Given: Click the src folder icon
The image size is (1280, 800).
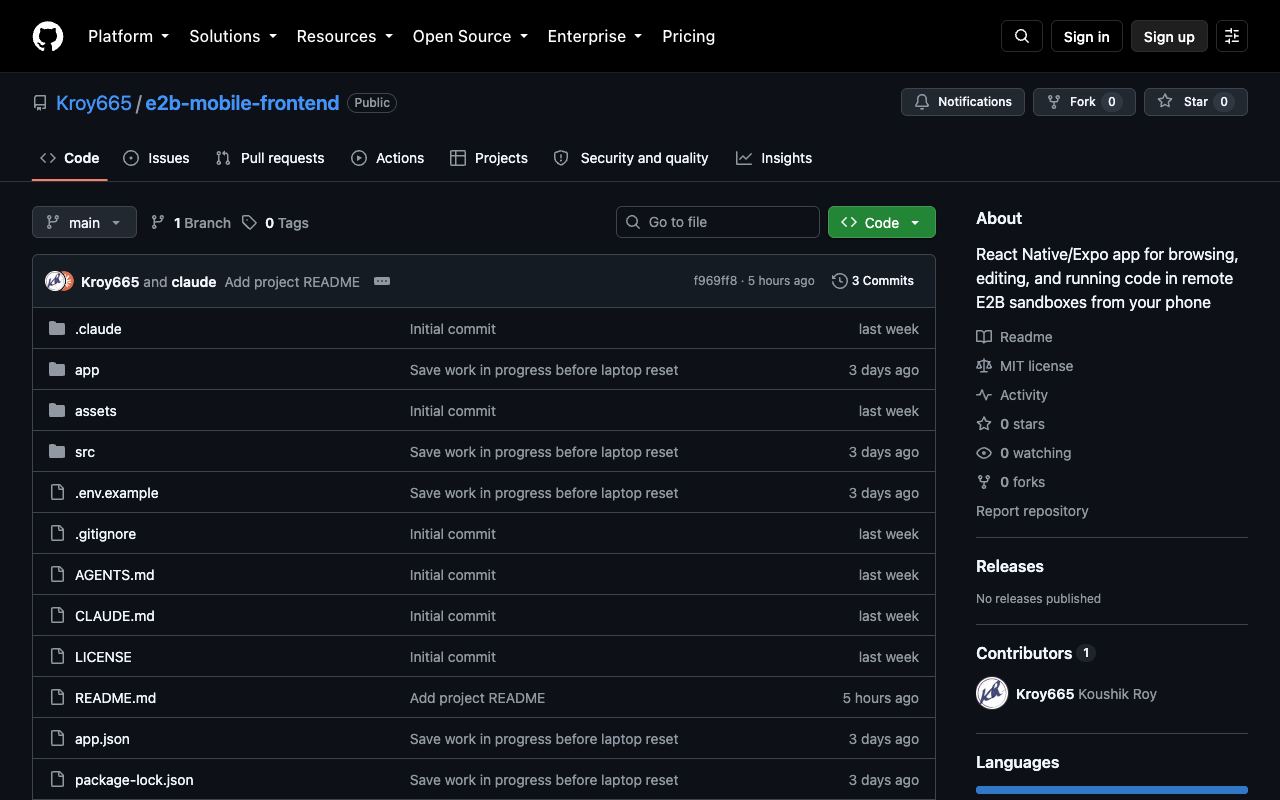Looking at the screenshot, I should [57, 452].
